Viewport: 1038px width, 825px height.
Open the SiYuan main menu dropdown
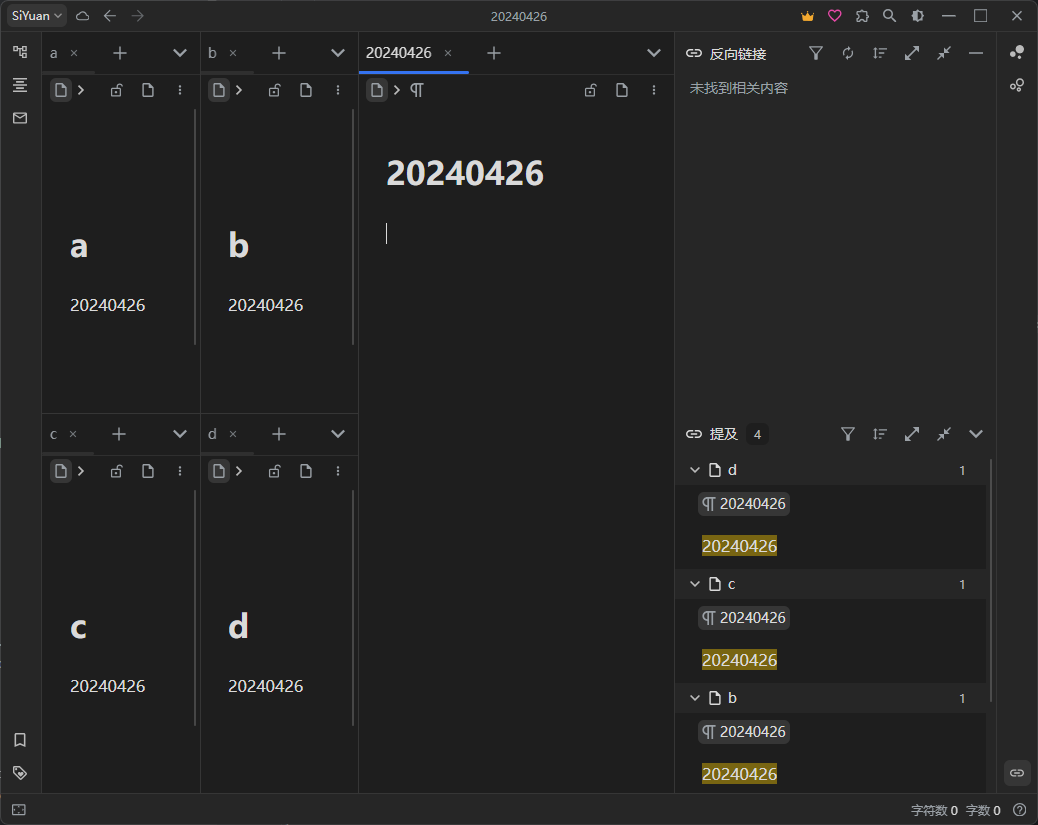[38, 16]
